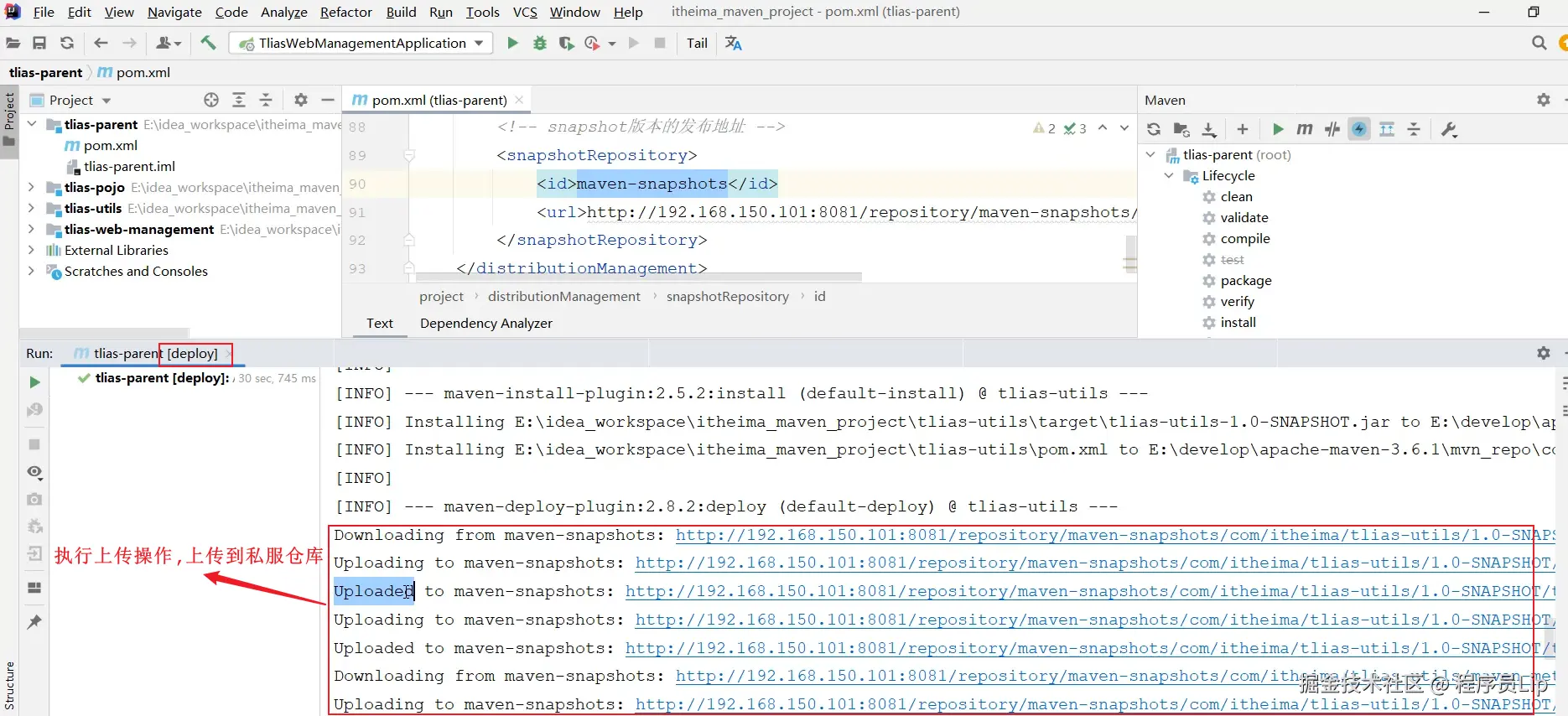The width and height of the screenshot is (1568, 716).
Task: Navigate forward with the right arrow icon
Action: pos(129,43)
